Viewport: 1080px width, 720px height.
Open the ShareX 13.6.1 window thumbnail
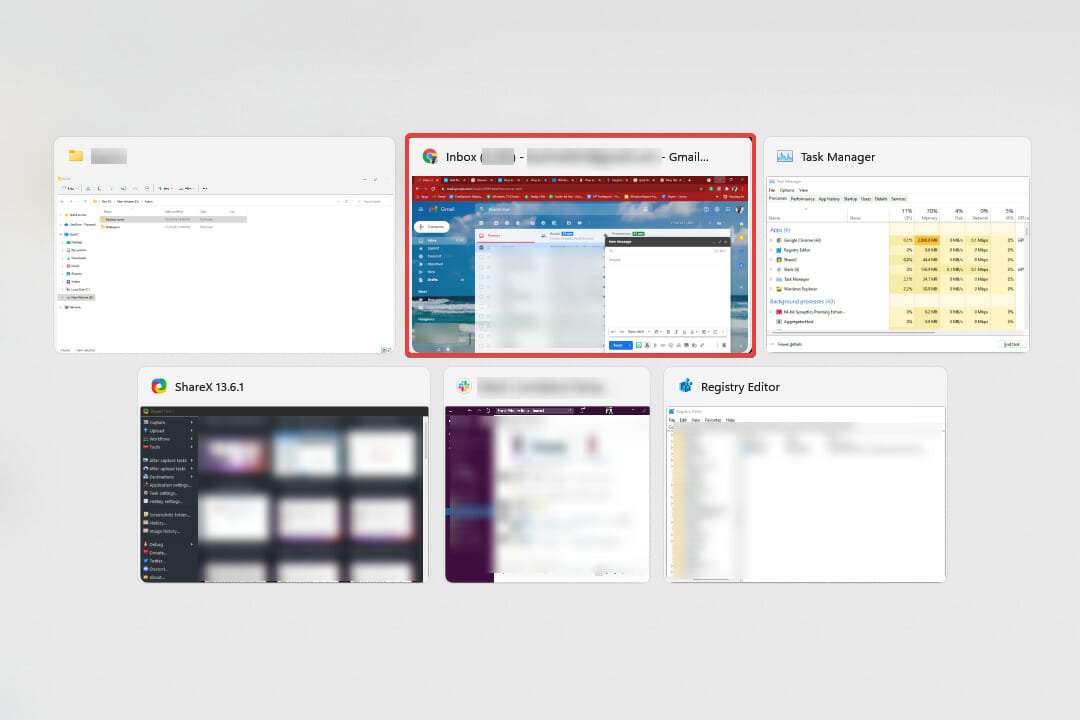284,475
